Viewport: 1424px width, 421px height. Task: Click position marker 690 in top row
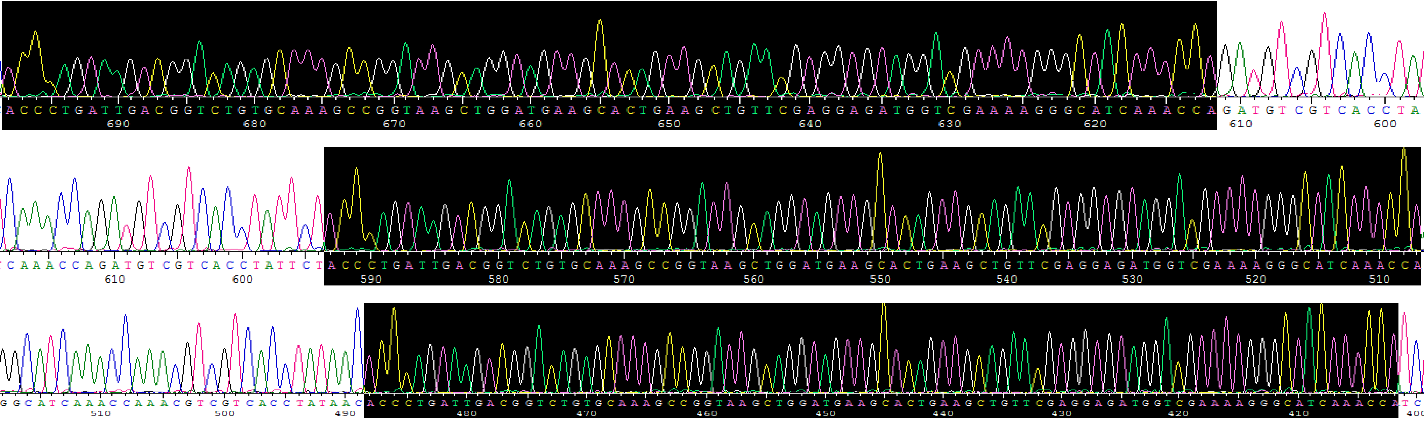tap(118, 124)
